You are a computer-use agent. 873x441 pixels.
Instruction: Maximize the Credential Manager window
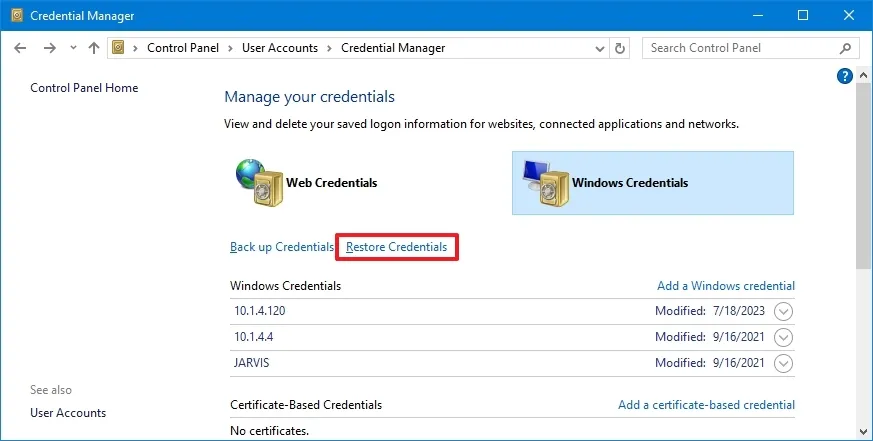tap(803, 15)
